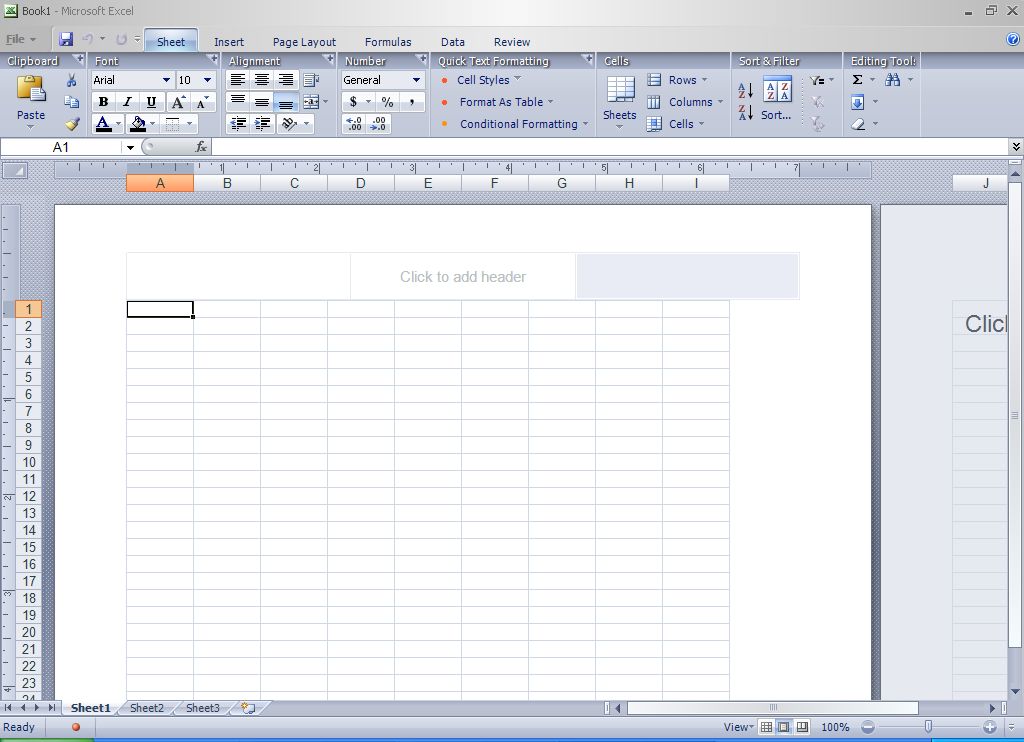Click the font color swatch

(103, 124)
